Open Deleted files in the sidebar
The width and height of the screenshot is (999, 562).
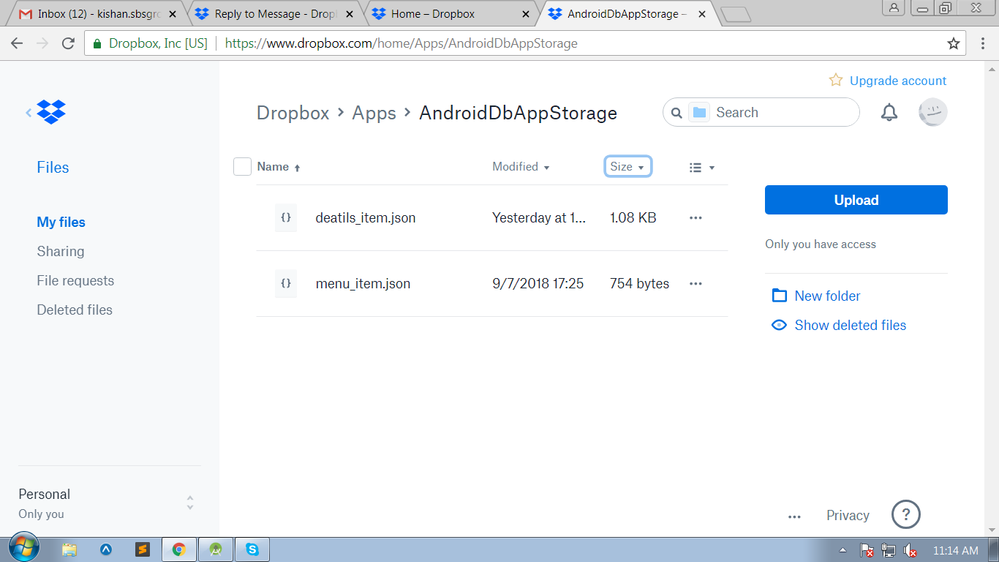(75, 310)
